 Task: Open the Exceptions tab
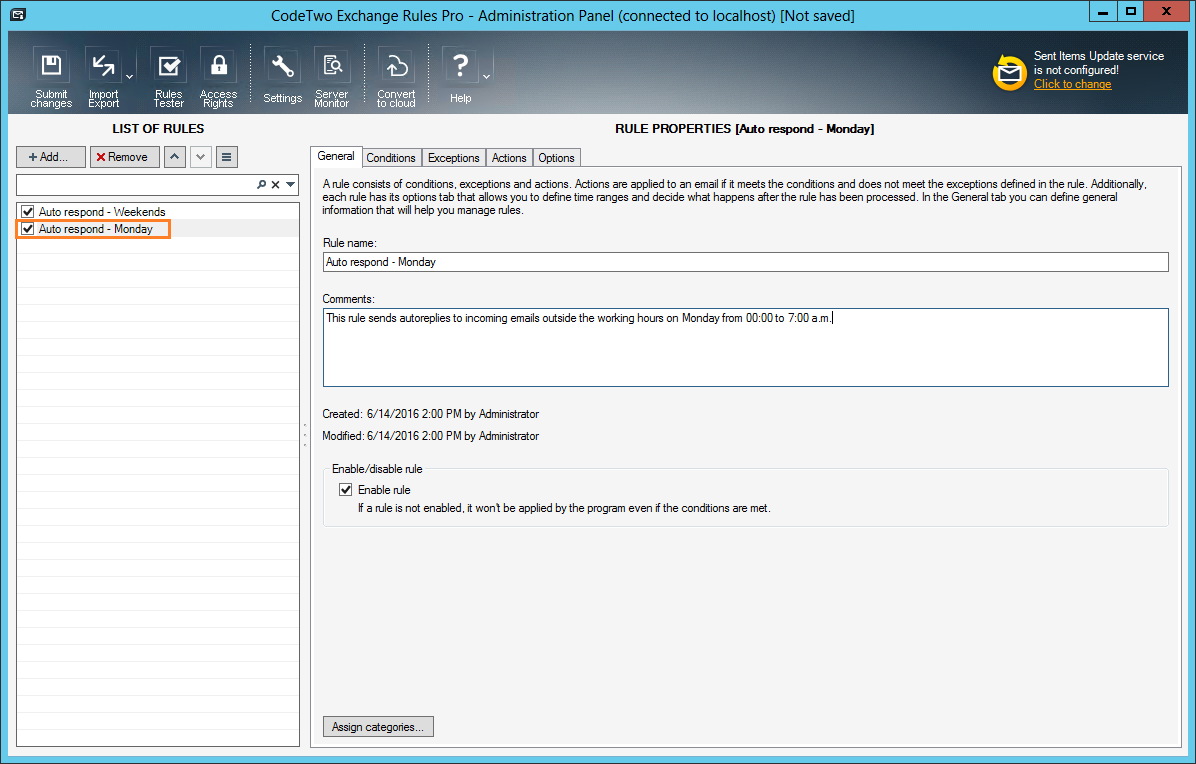click(453, 158)
